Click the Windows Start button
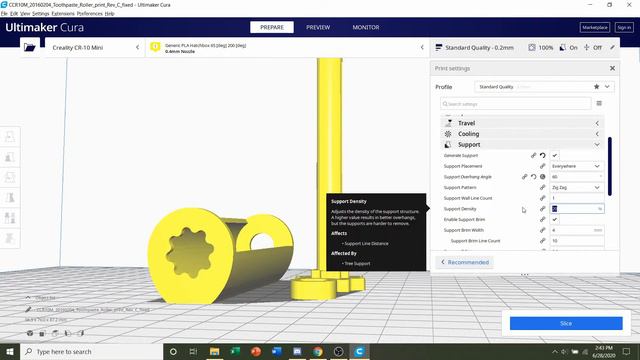The height and width of the screenshot is (360, 640). coord(10,351)
